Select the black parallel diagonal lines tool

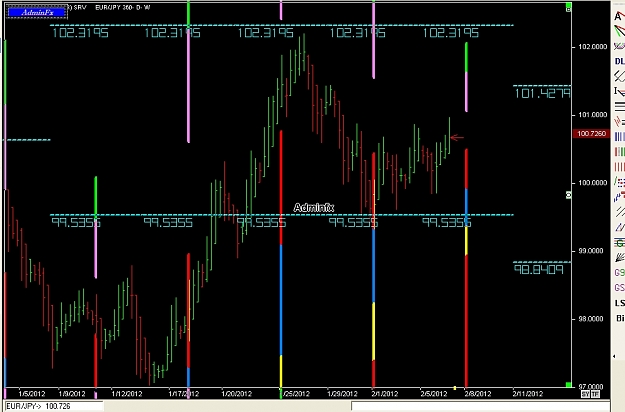(x=619, y=212)
